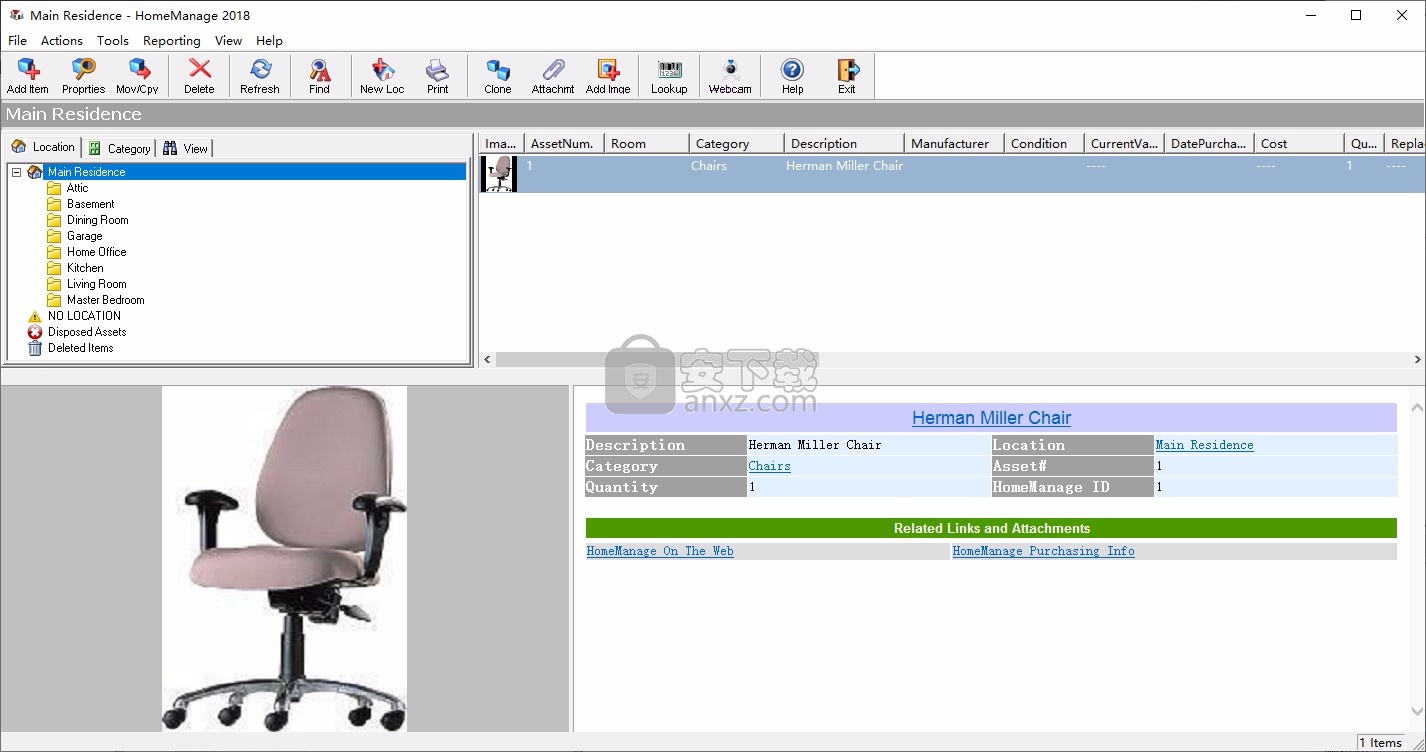Sort by the Condition column header
1426x752 pixels.
click(x=1044, y=144)
